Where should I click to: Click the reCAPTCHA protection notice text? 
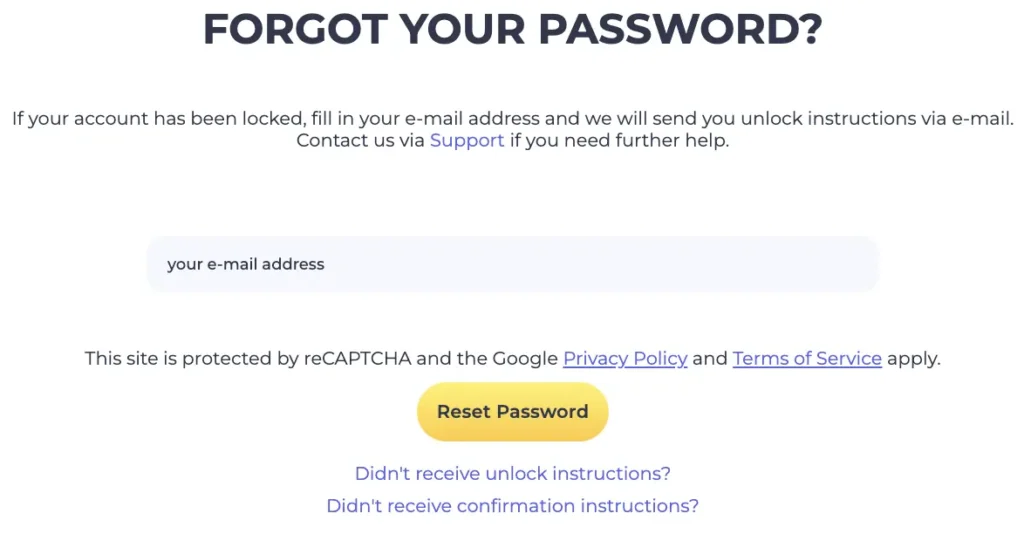point(320,358)
